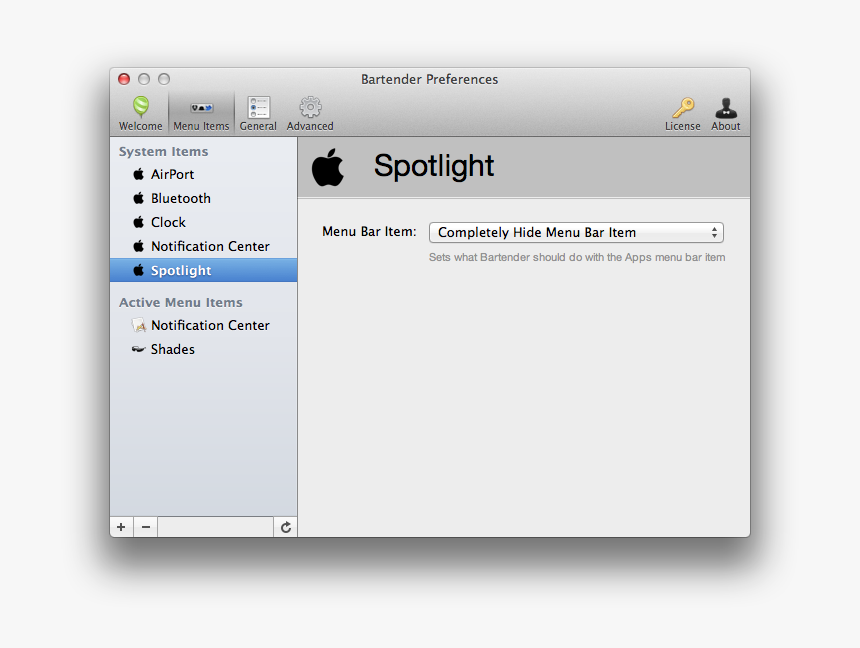Click the refresh arrow button in sidebar
The height and width of the screenshot is (648, 860).
(286, 527)
